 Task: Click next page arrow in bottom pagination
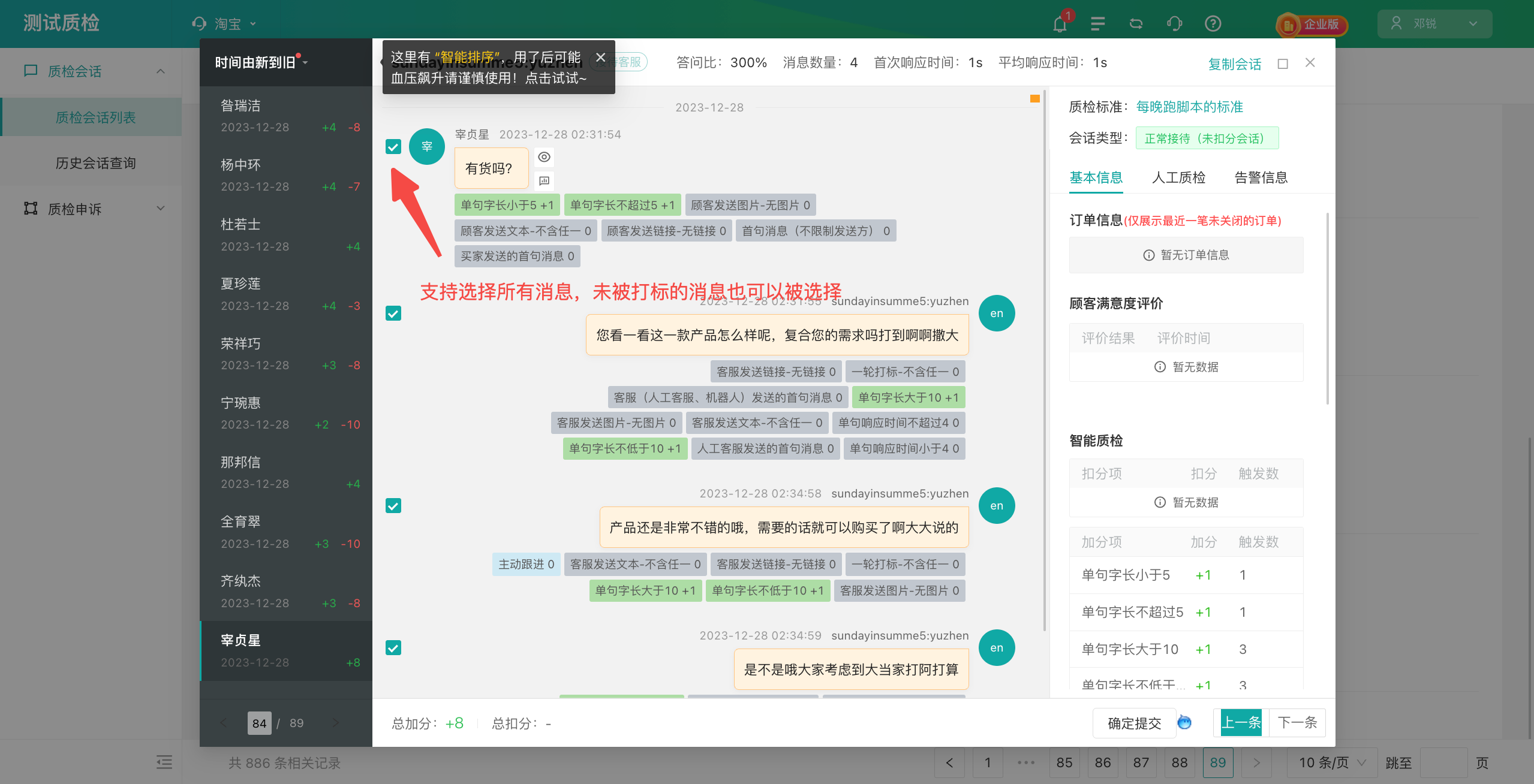1256,762
